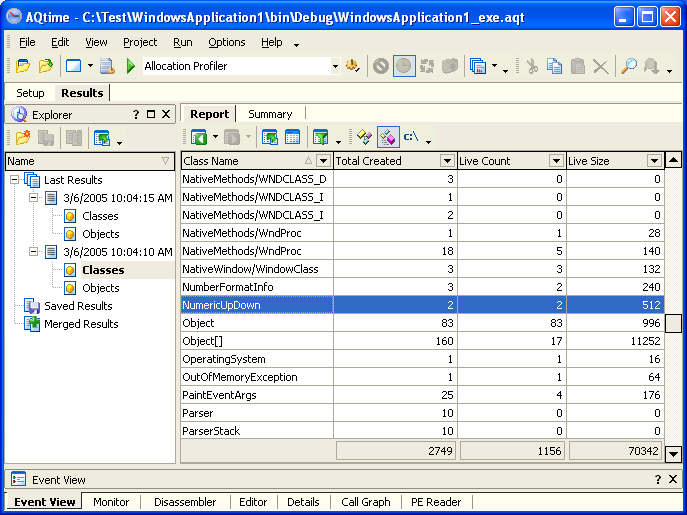687x515 pixels.
Task: Click the camera snapshot toolbar icon
Action: (x=450, y=66)
